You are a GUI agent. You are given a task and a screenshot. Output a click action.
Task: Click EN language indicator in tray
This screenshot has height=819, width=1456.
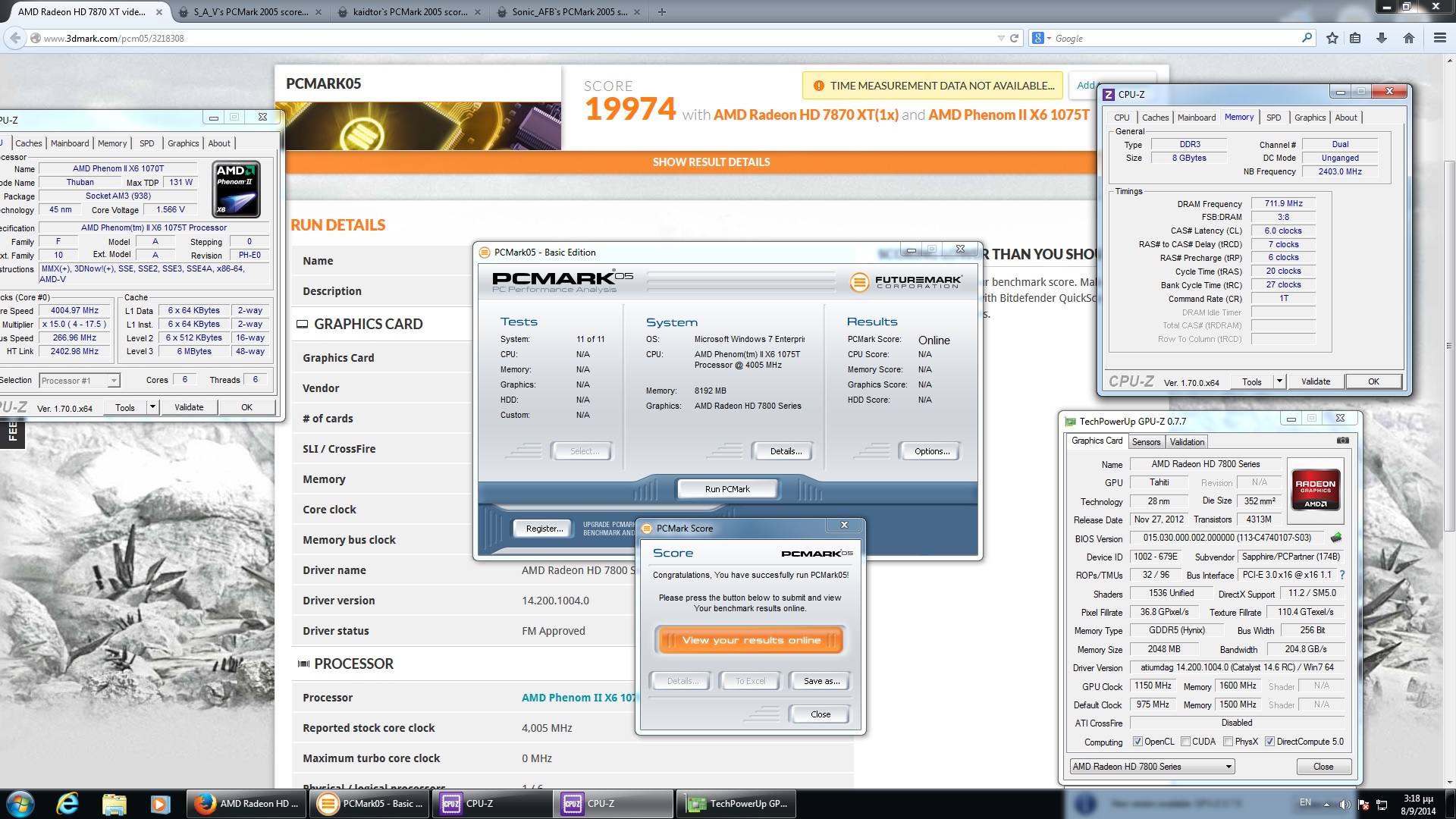1305,802
